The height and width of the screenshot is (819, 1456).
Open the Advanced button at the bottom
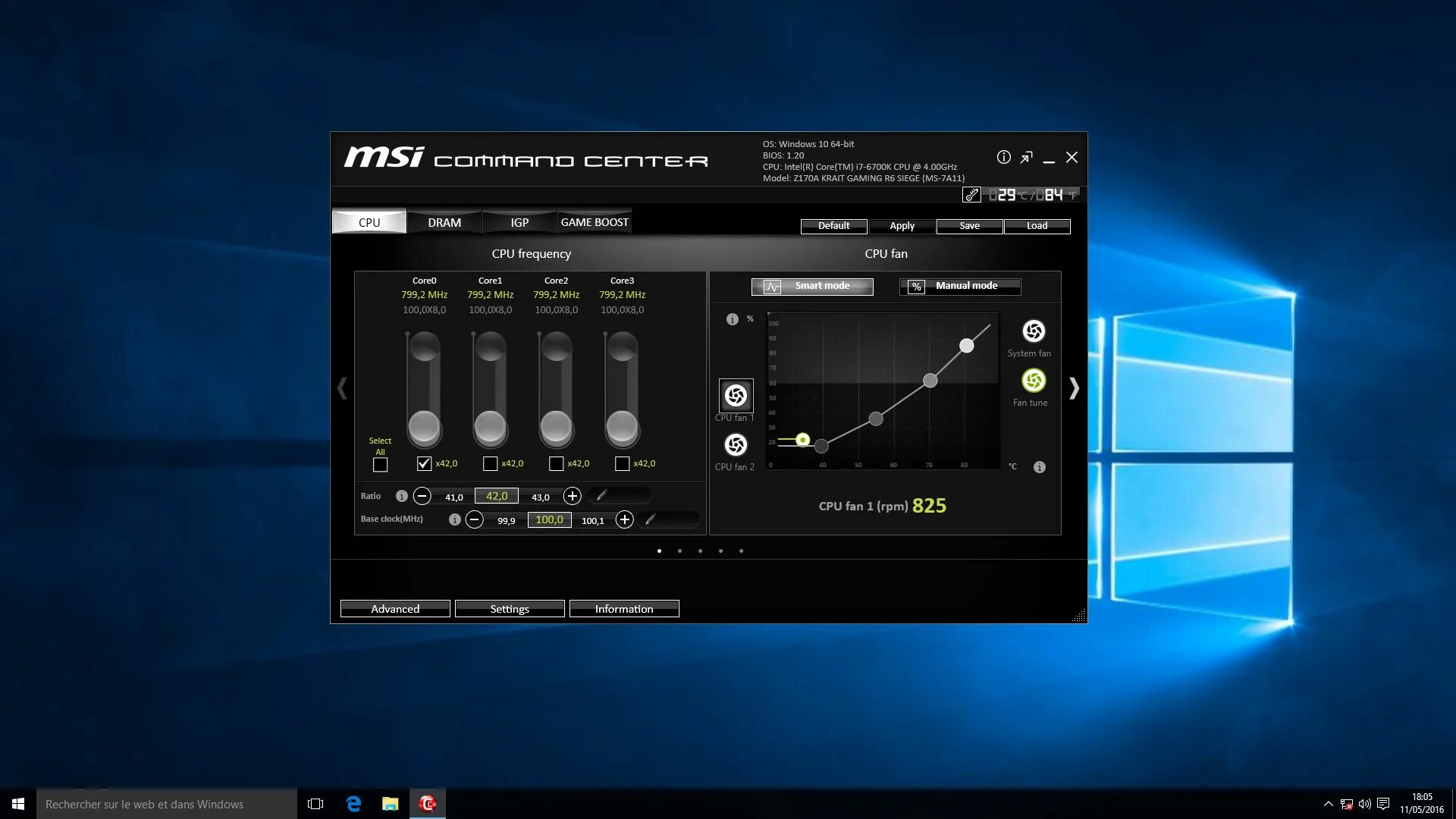pos(395,609)
